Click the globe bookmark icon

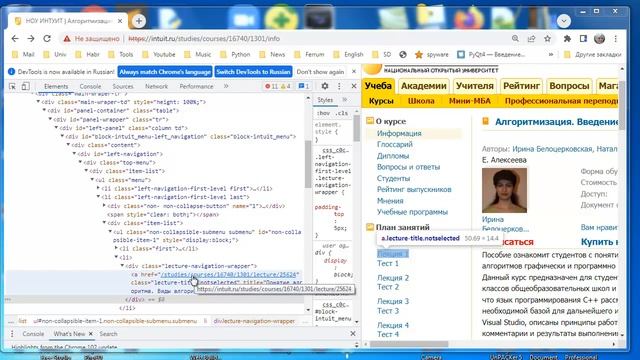pyautogui.click(x=403, y=54)
